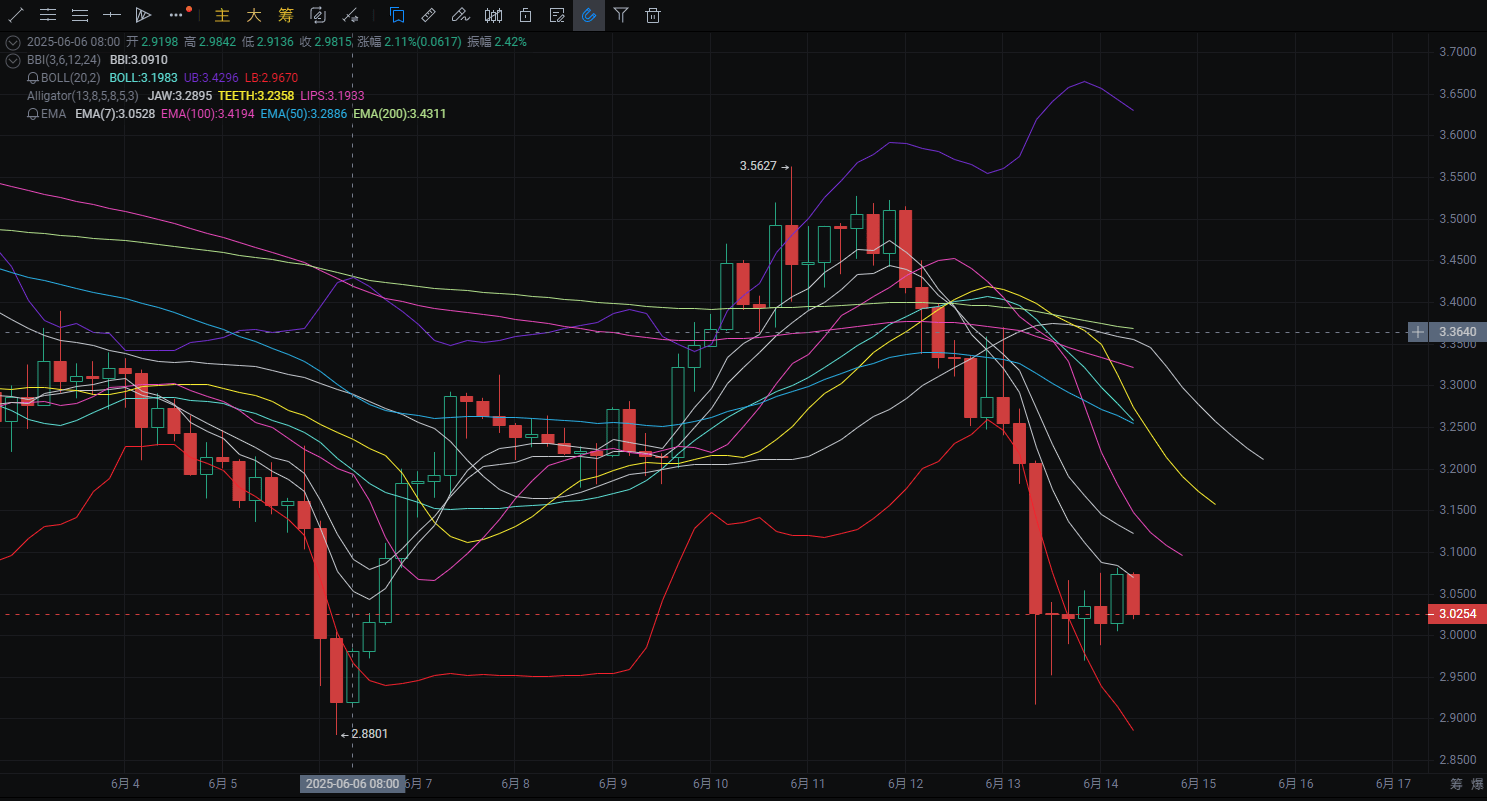1487x801 pixels.
Task: Click the LIPS:3.1983 value
Action: click(332, 96)
